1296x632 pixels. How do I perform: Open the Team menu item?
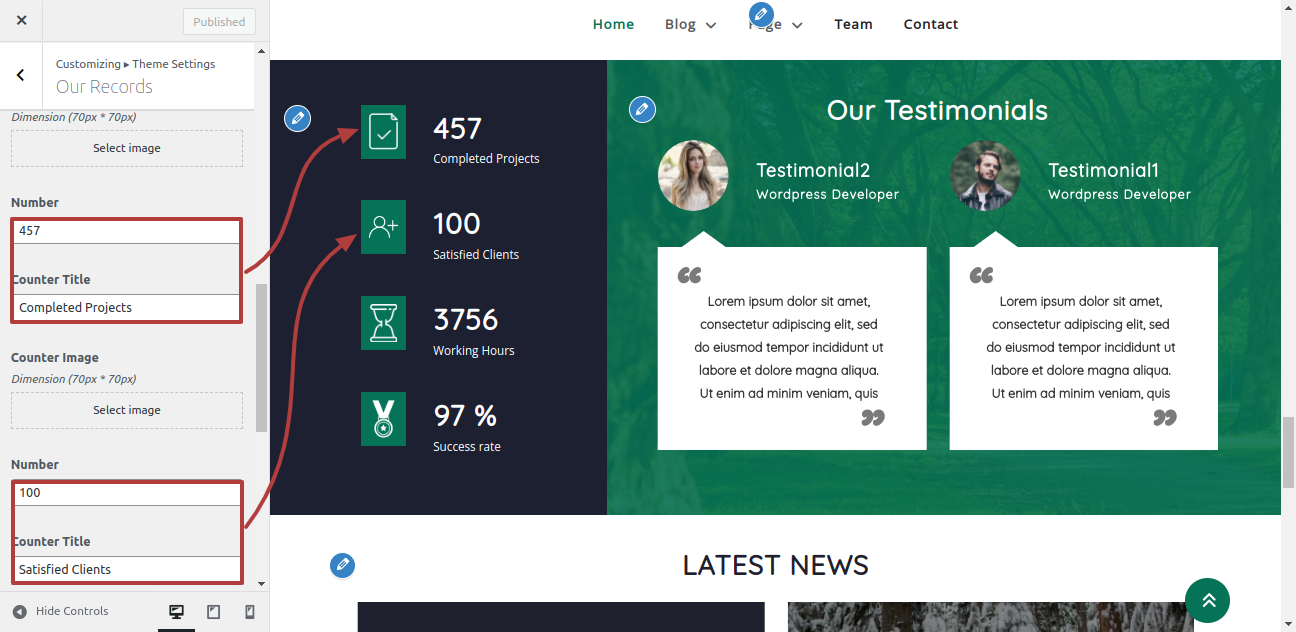click(853, 24)
